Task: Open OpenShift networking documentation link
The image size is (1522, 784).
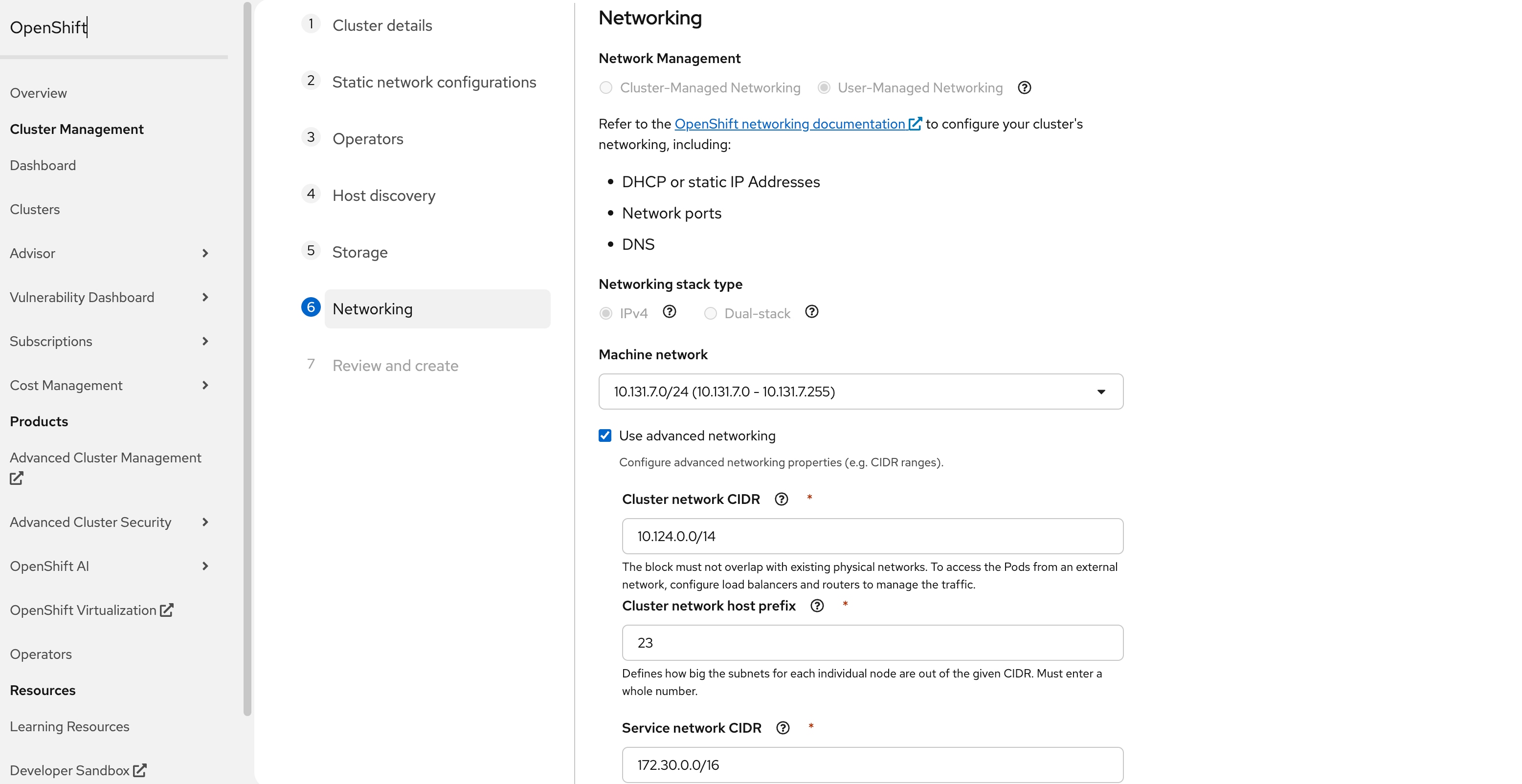Action: (789, 124)
